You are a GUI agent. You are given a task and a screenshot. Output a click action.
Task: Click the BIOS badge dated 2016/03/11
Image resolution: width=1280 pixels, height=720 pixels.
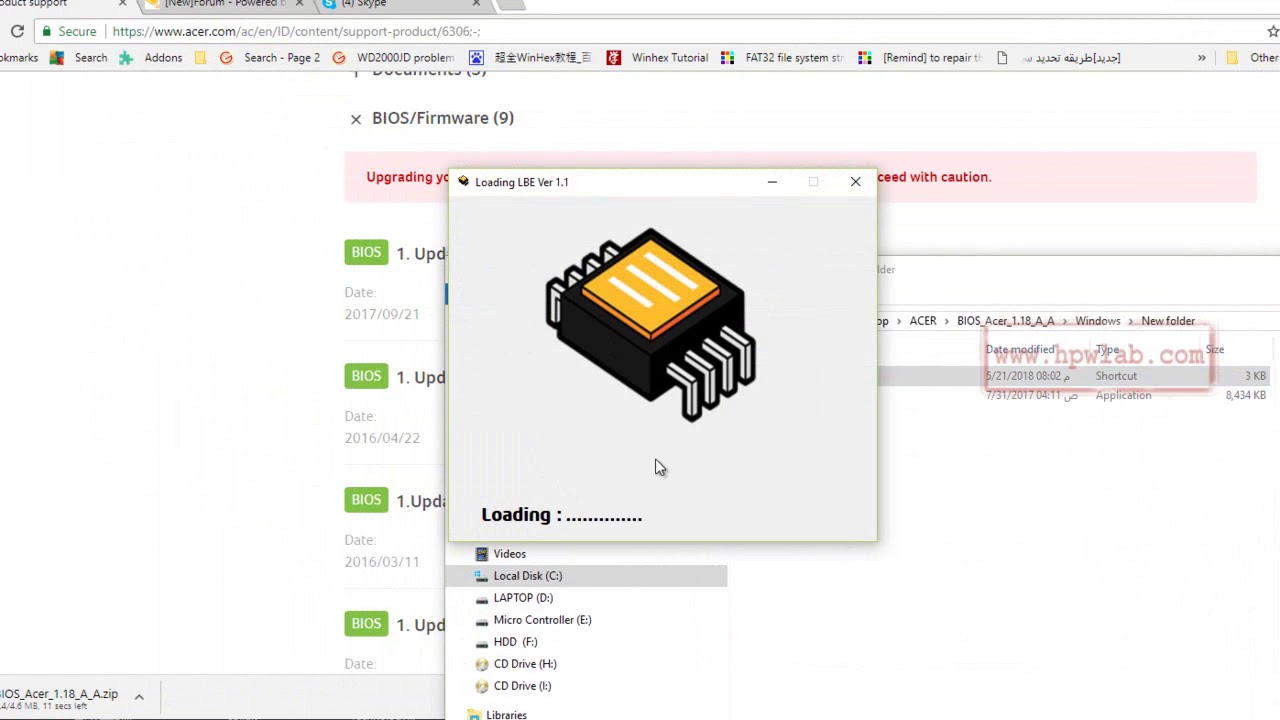coord(366,500)
